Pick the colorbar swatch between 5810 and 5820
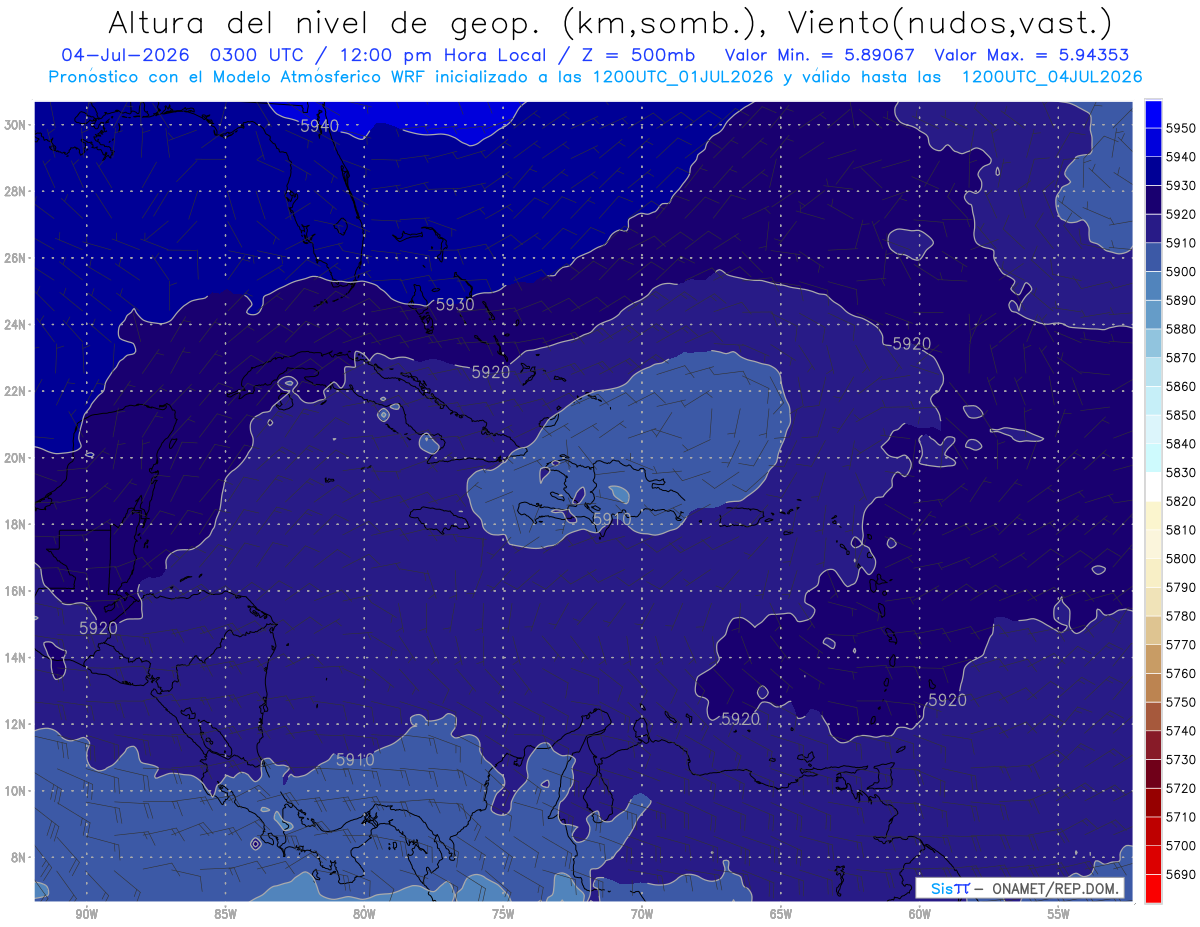The image size is (1200, 927). (1153, 515)
